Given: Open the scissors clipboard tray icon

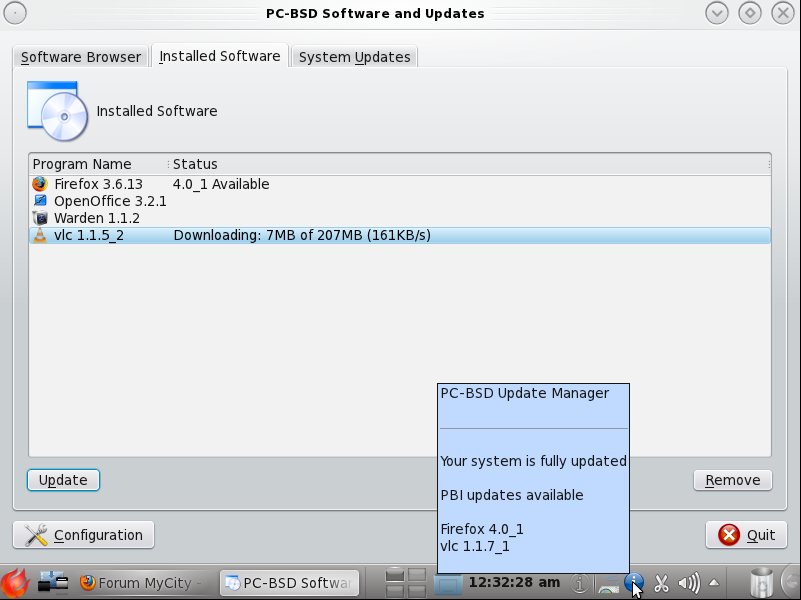Looking at the screenshot, I should tap(661, 582).
